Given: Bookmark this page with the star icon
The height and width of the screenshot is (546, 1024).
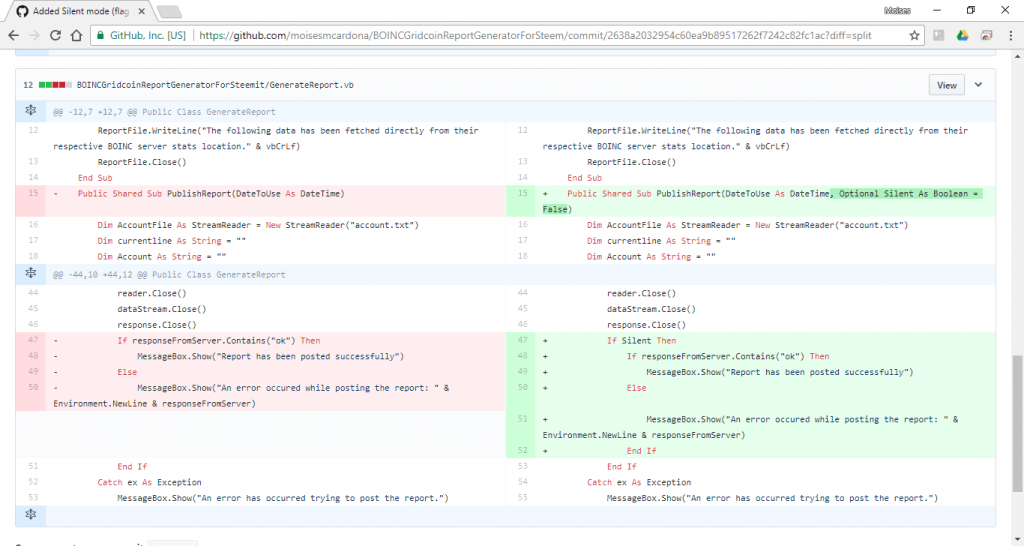Looking at the screenshot, I should click(x=914, y=35).
